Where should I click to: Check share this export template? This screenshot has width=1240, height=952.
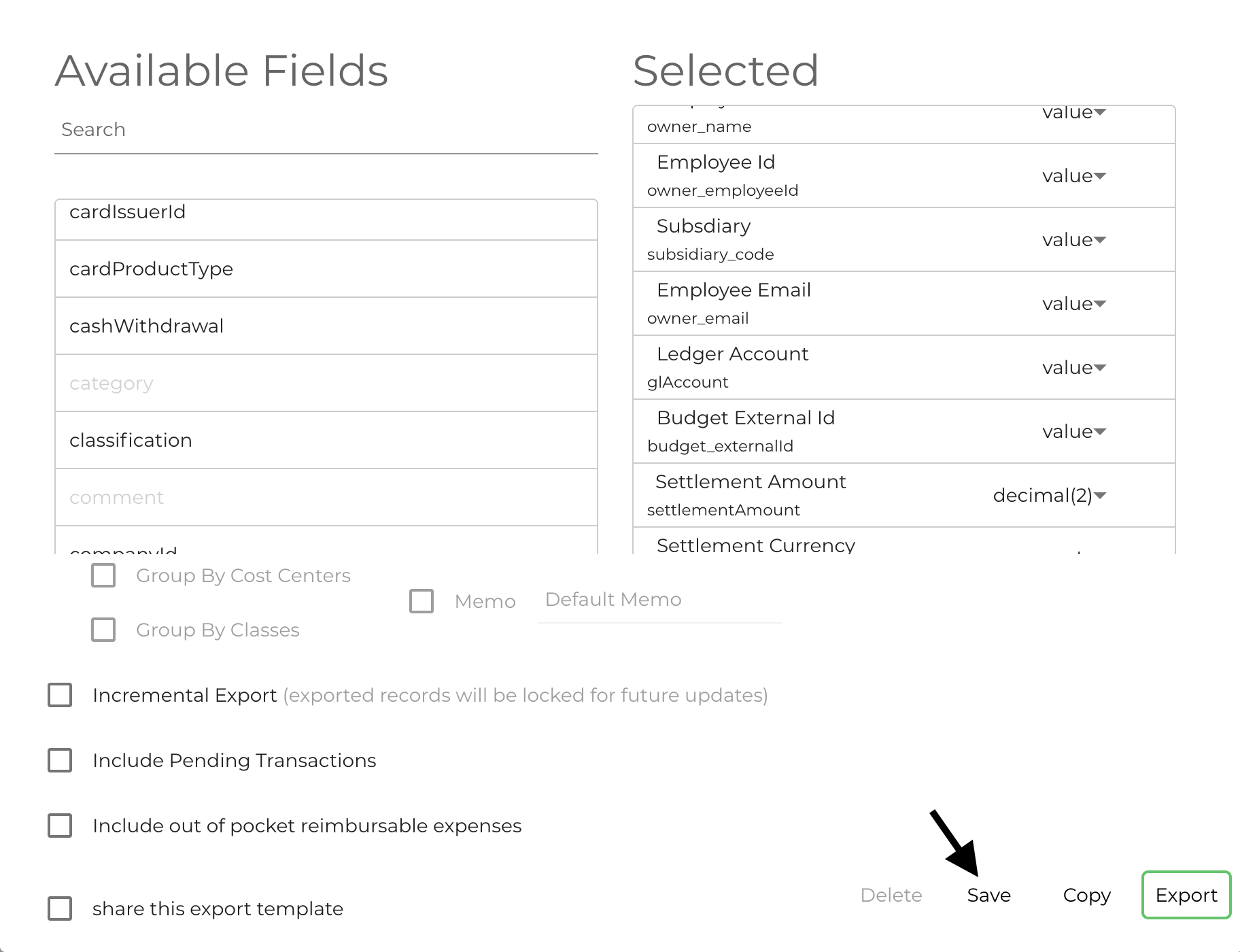(x=60, y=908)
